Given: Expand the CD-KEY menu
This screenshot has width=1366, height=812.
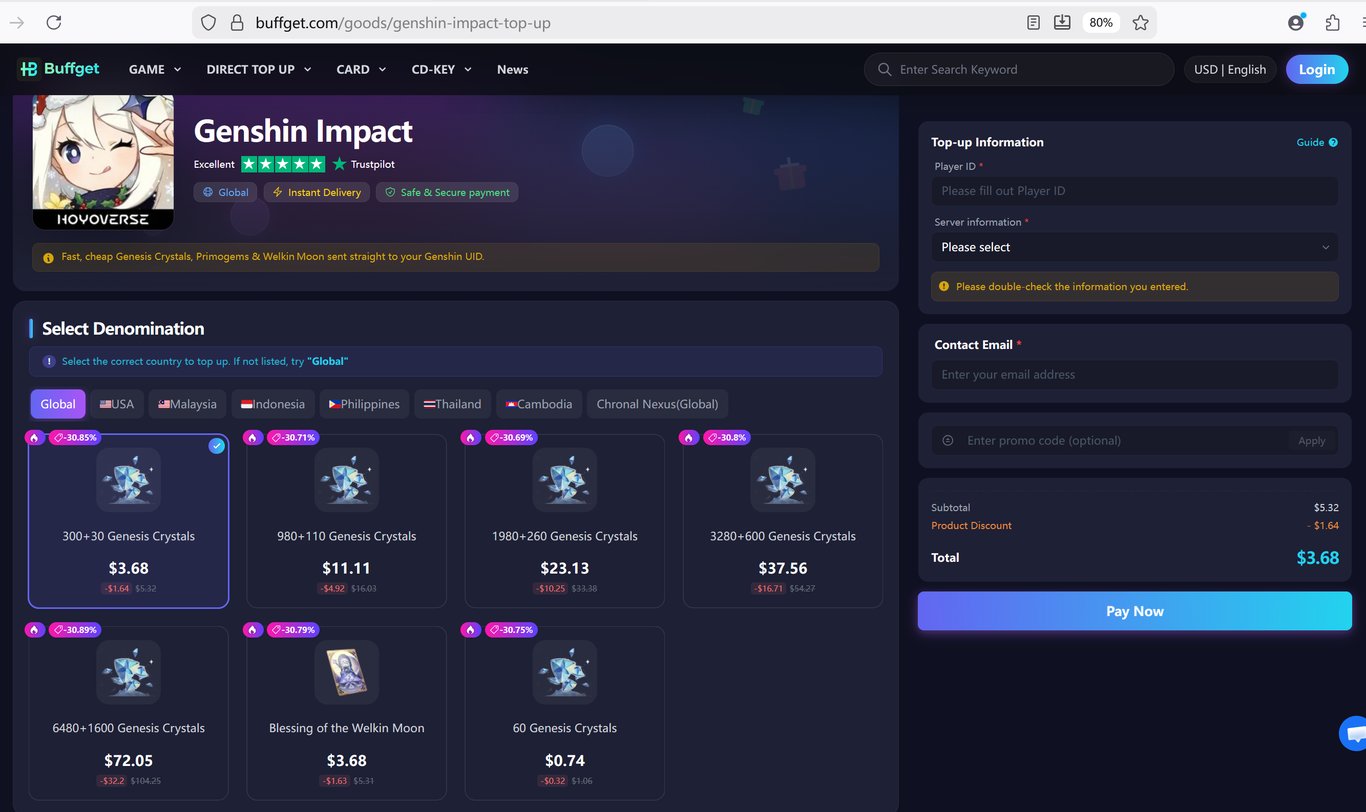Looking at the screenshot, I should pyautogui.click(x=441, y=69).
